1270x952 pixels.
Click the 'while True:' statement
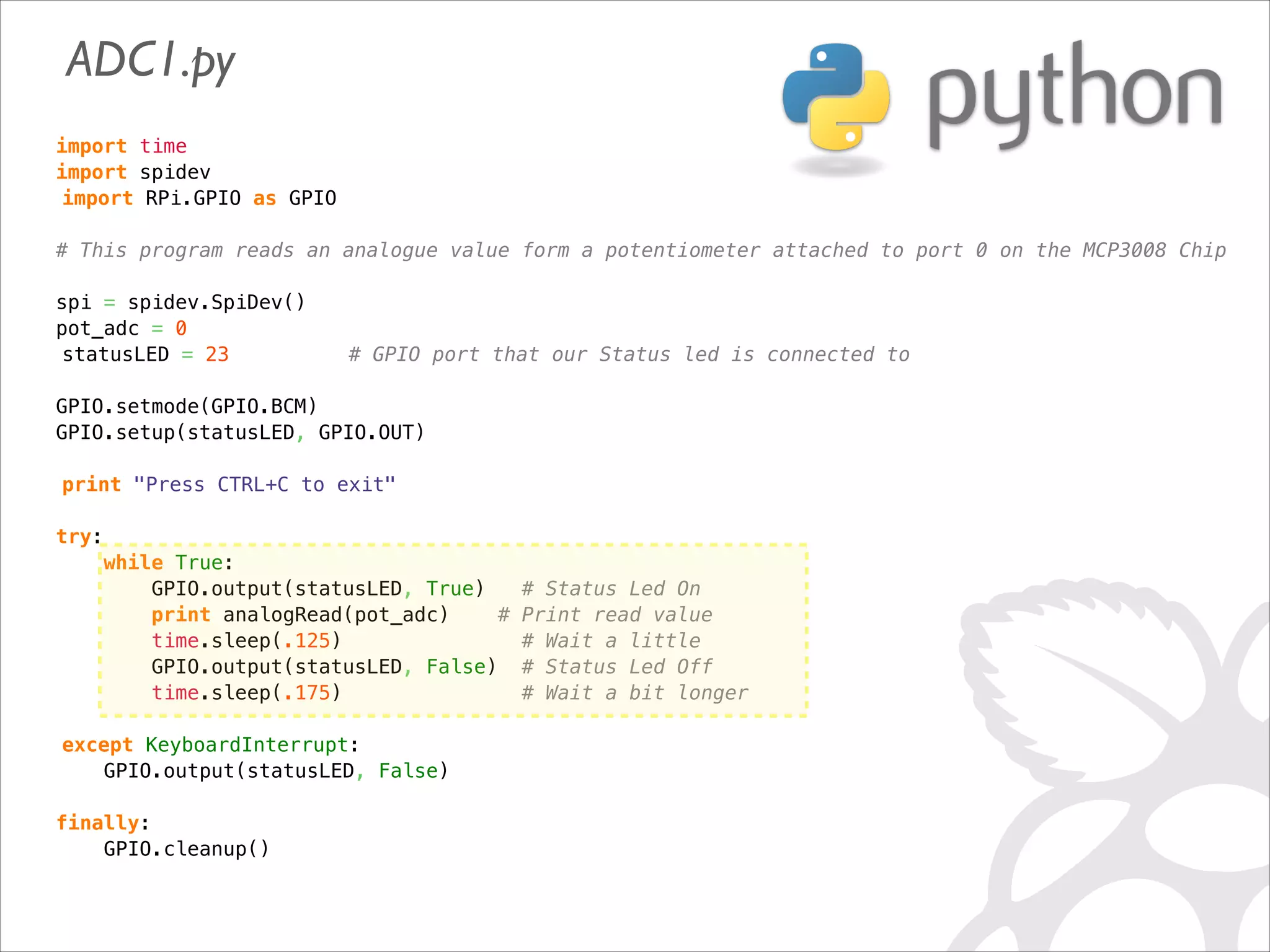(167, 563)
